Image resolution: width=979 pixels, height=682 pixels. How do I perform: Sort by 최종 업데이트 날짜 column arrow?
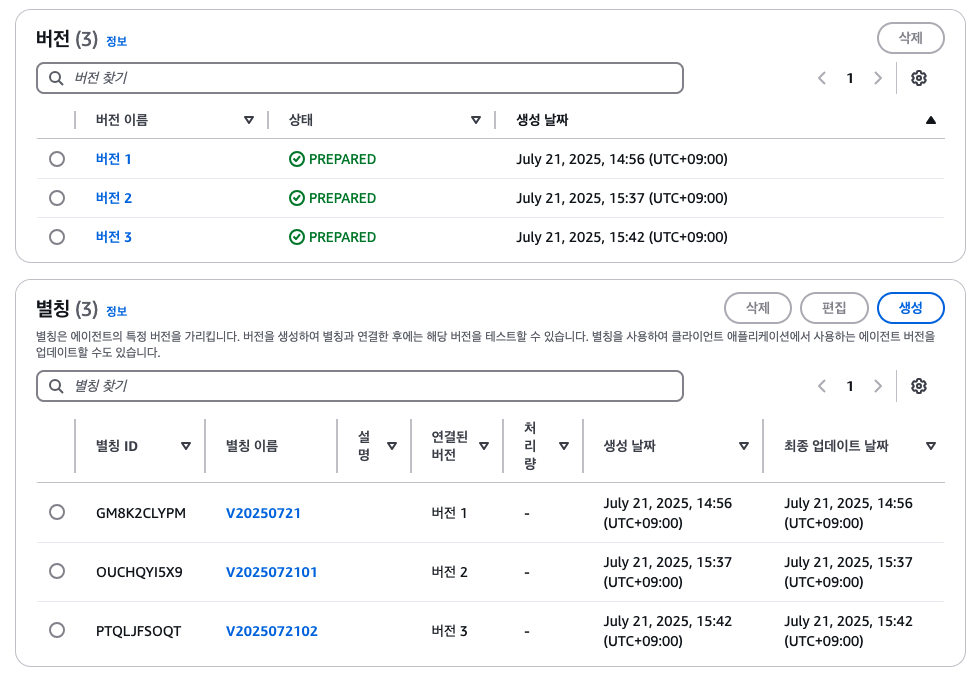[x=930, y=446]
